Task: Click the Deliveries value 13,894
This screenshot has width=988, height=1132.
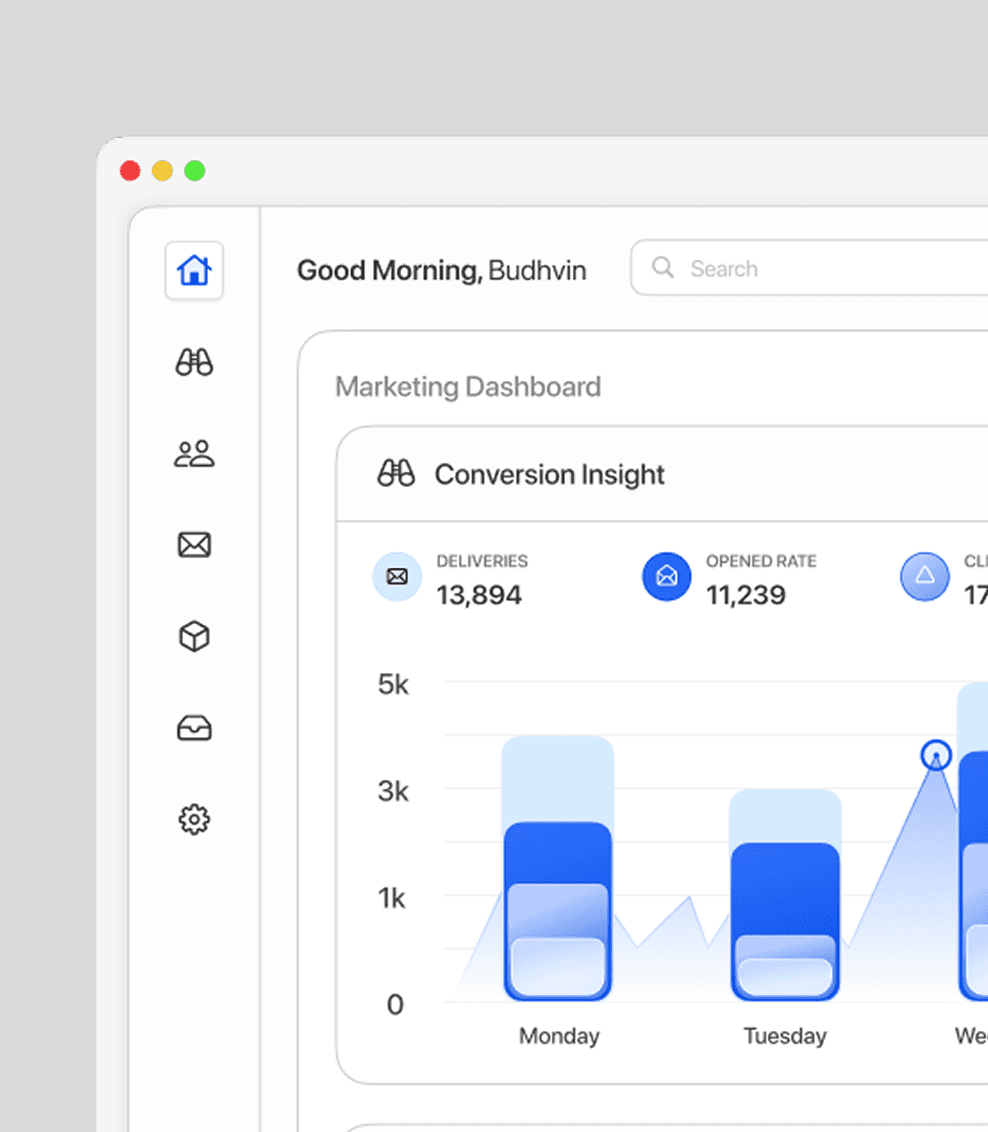Action: [x=478, y=595]
